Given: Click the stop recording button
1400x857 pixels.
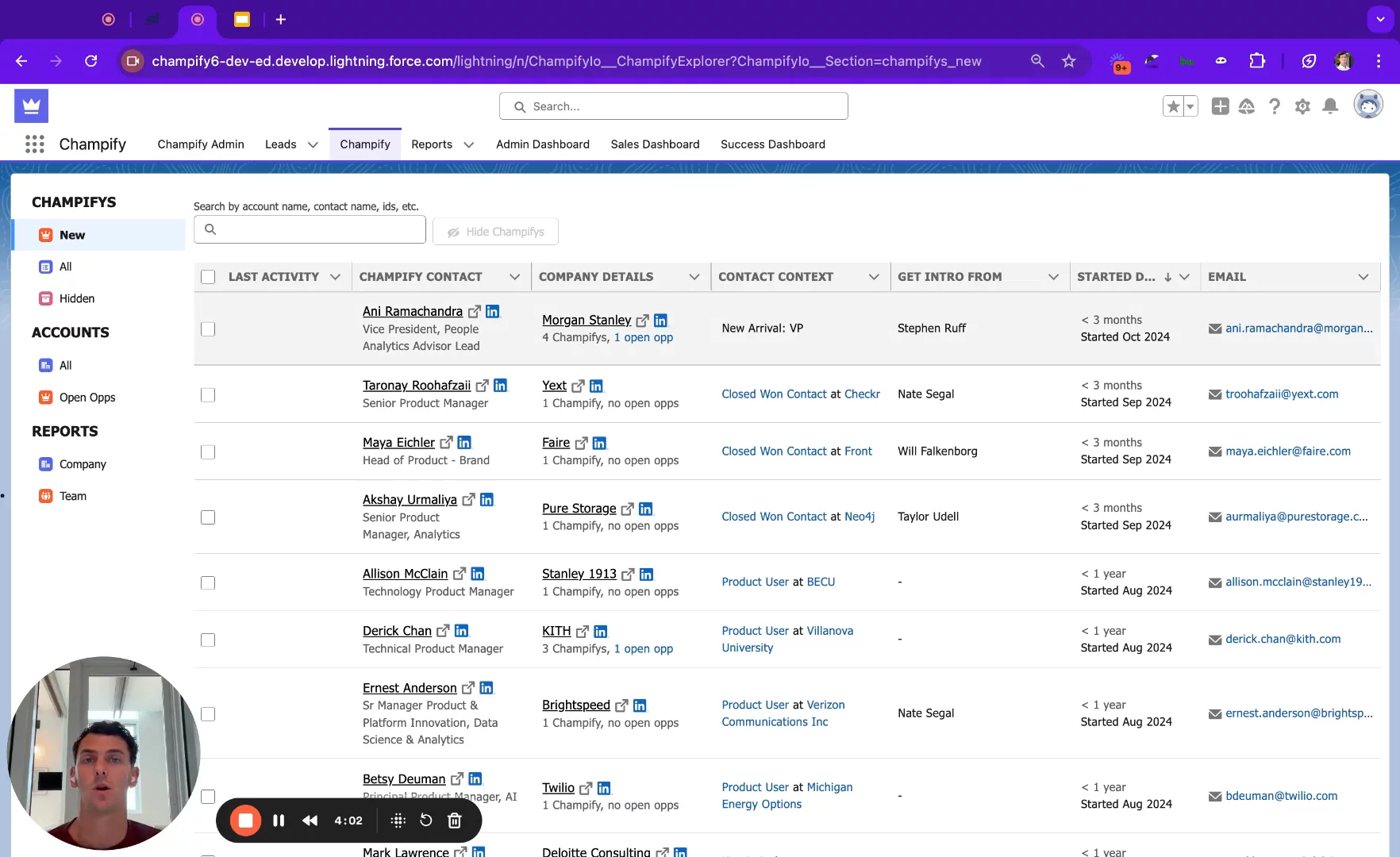Looking at the screenshot, I should coord(246,820).
